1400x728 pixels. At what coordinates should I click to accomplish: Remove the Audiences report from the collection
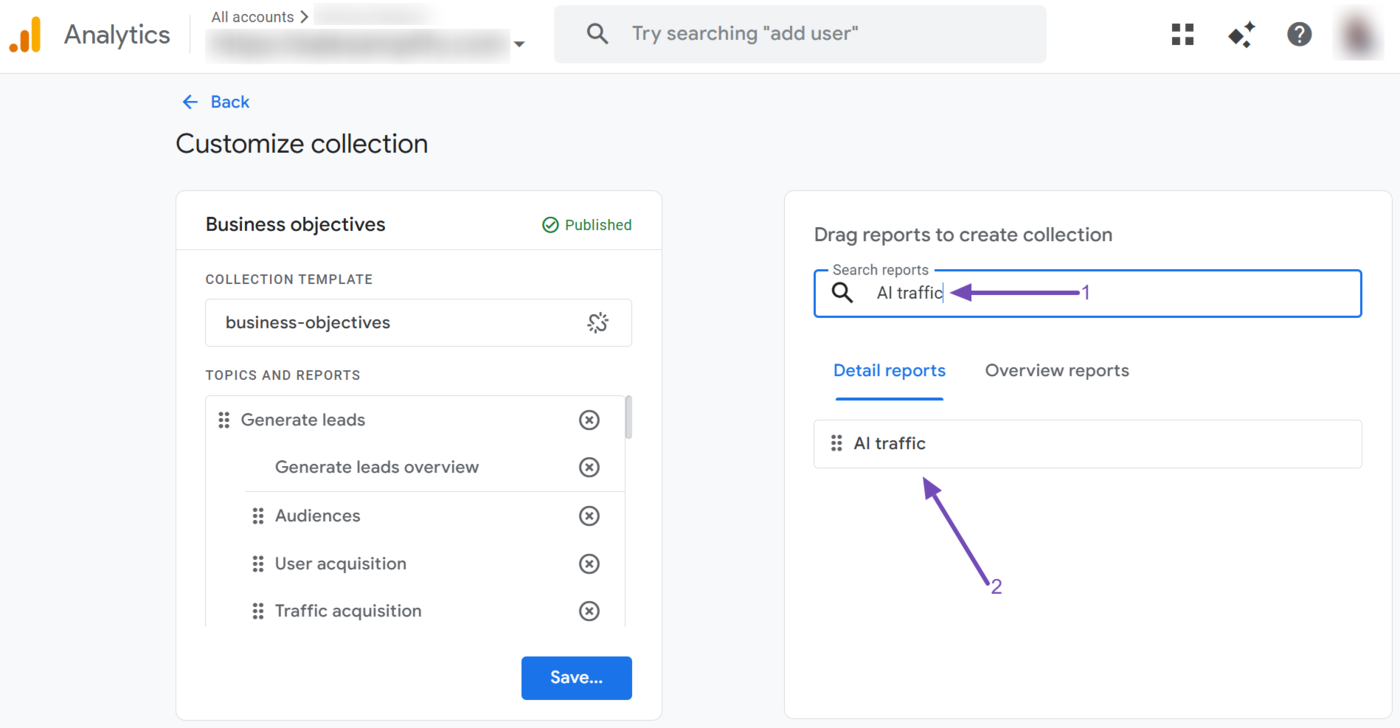589,515
